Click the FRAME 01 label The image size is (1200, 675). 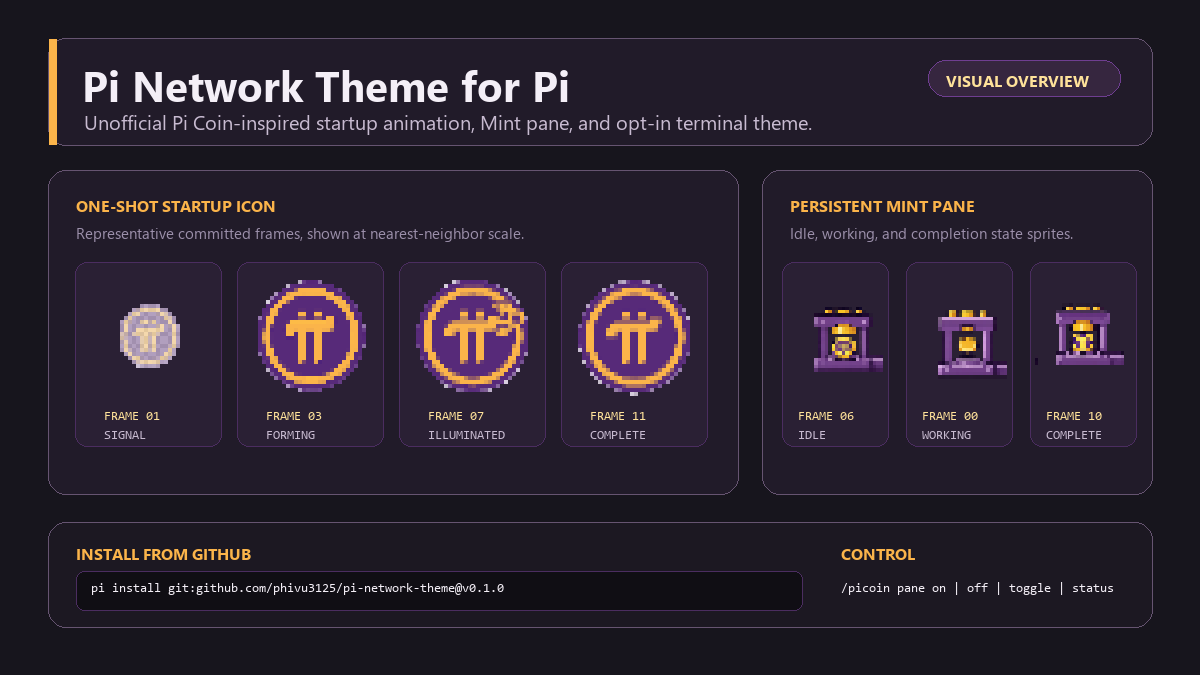(x=132, y=416)
